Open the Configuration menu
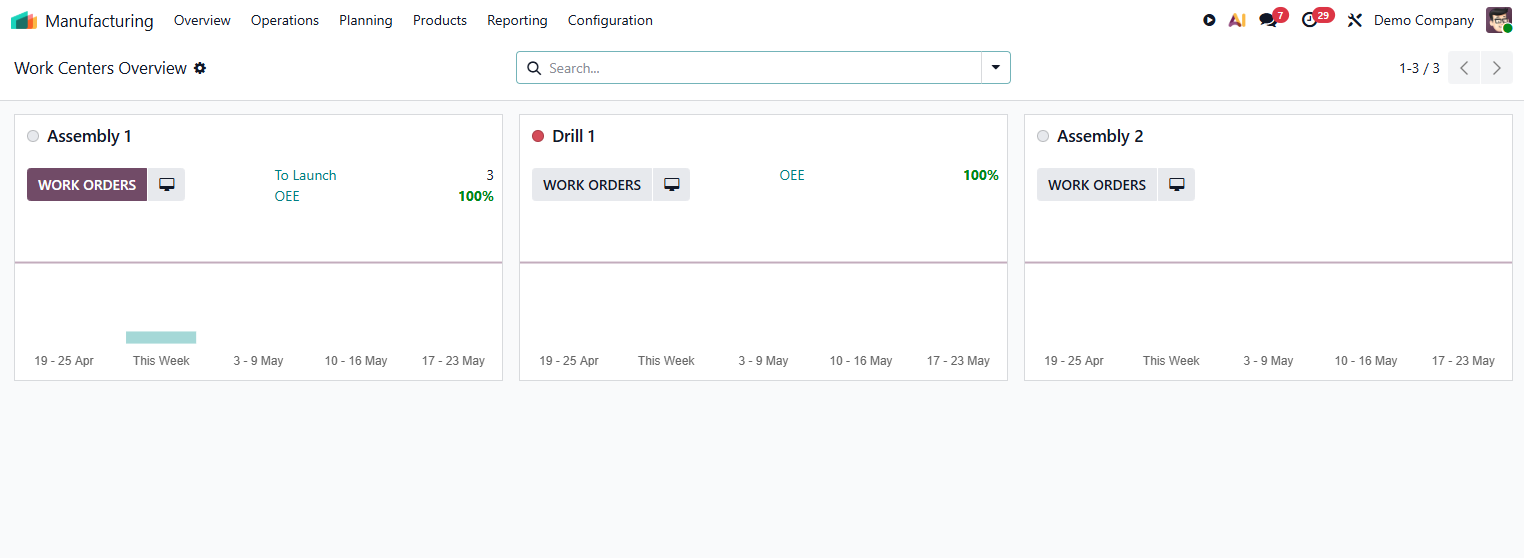Viewport: 1524px width, 558px height. point(610,20)
